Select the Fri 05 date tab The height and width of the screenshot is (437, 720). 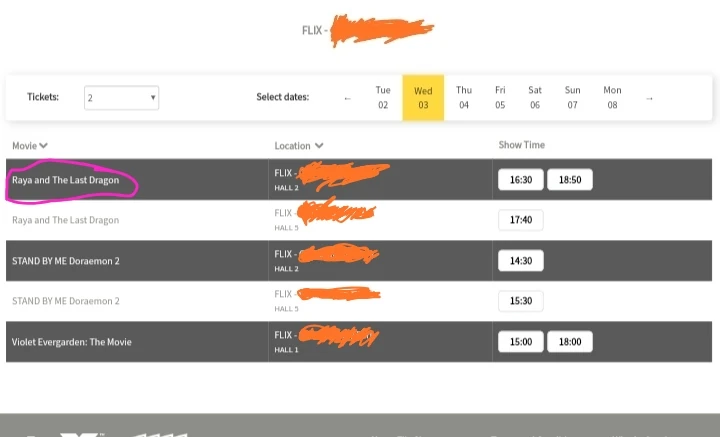point(500,97)
